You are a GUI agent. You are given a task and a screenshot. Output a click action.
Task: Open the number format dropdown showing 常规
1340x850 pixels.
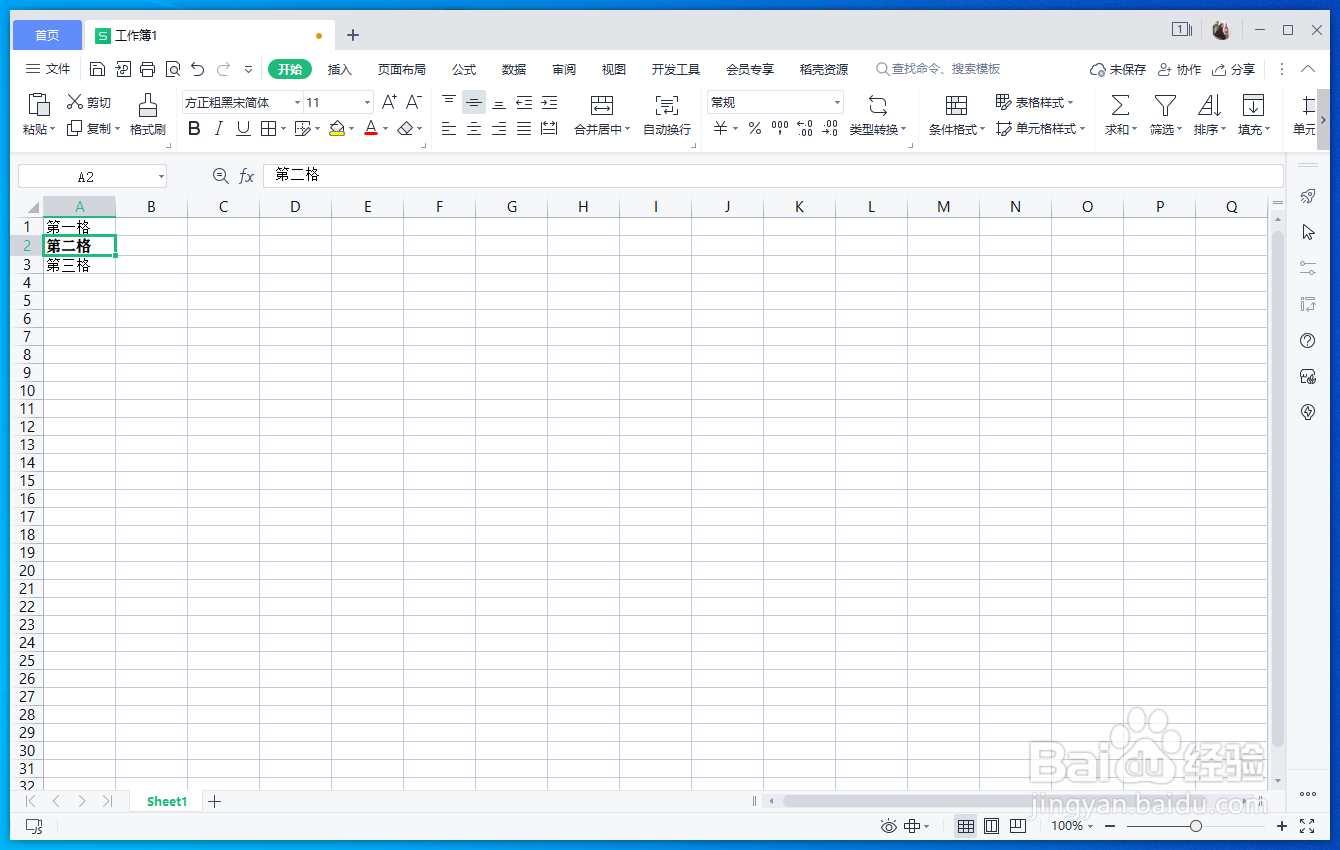[836, 101]
